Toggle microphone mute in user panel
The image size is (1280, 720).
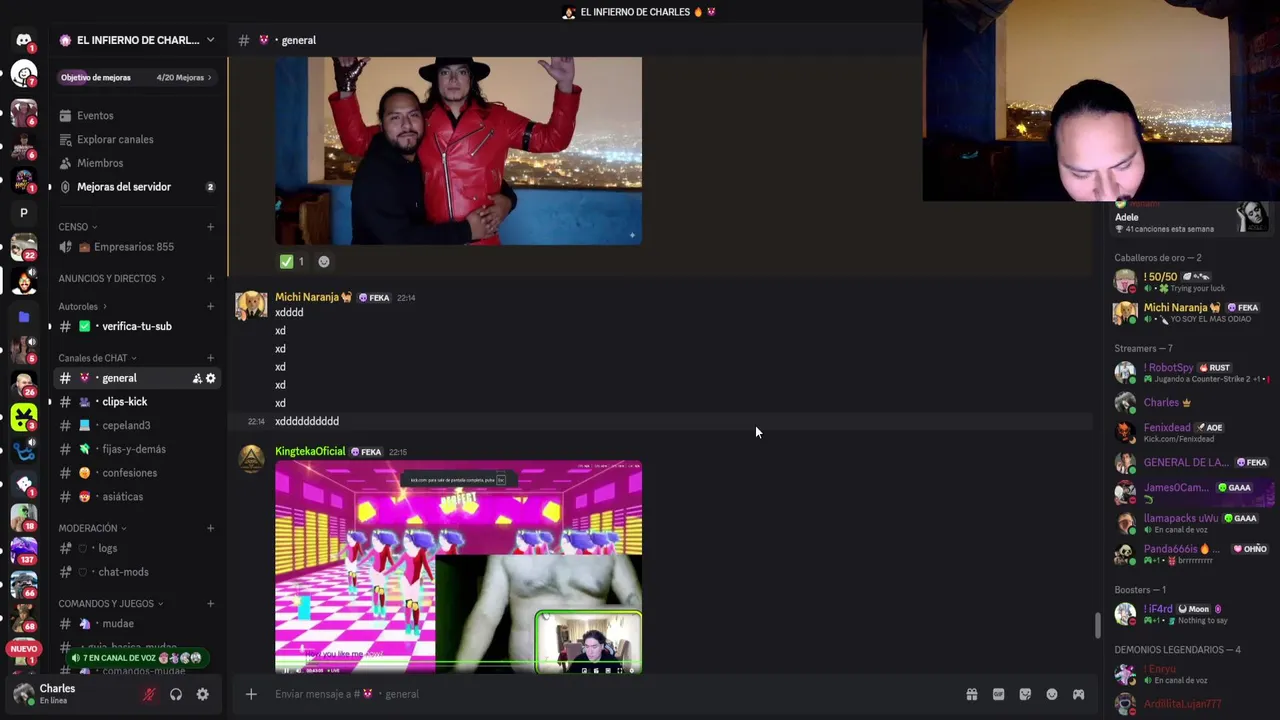coord(149,694)
